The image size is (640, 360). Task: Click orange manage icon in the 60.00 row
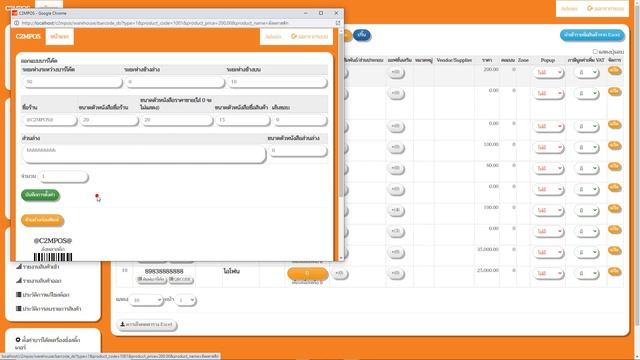[614, 167]
